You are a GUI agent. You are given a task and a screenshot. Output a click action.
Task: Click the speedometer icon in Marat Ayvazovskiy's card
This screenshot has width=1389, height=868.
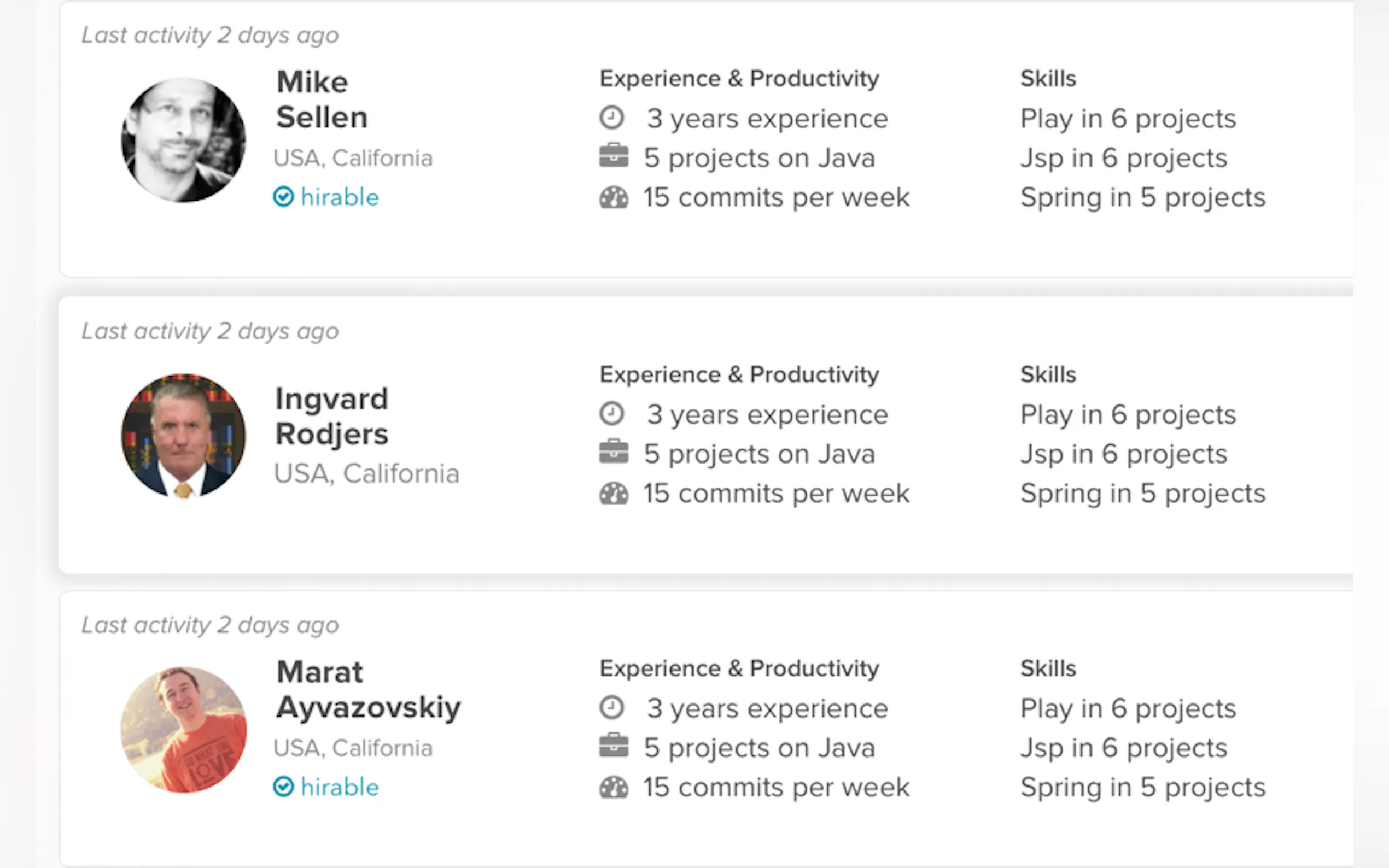click(613, 788)
